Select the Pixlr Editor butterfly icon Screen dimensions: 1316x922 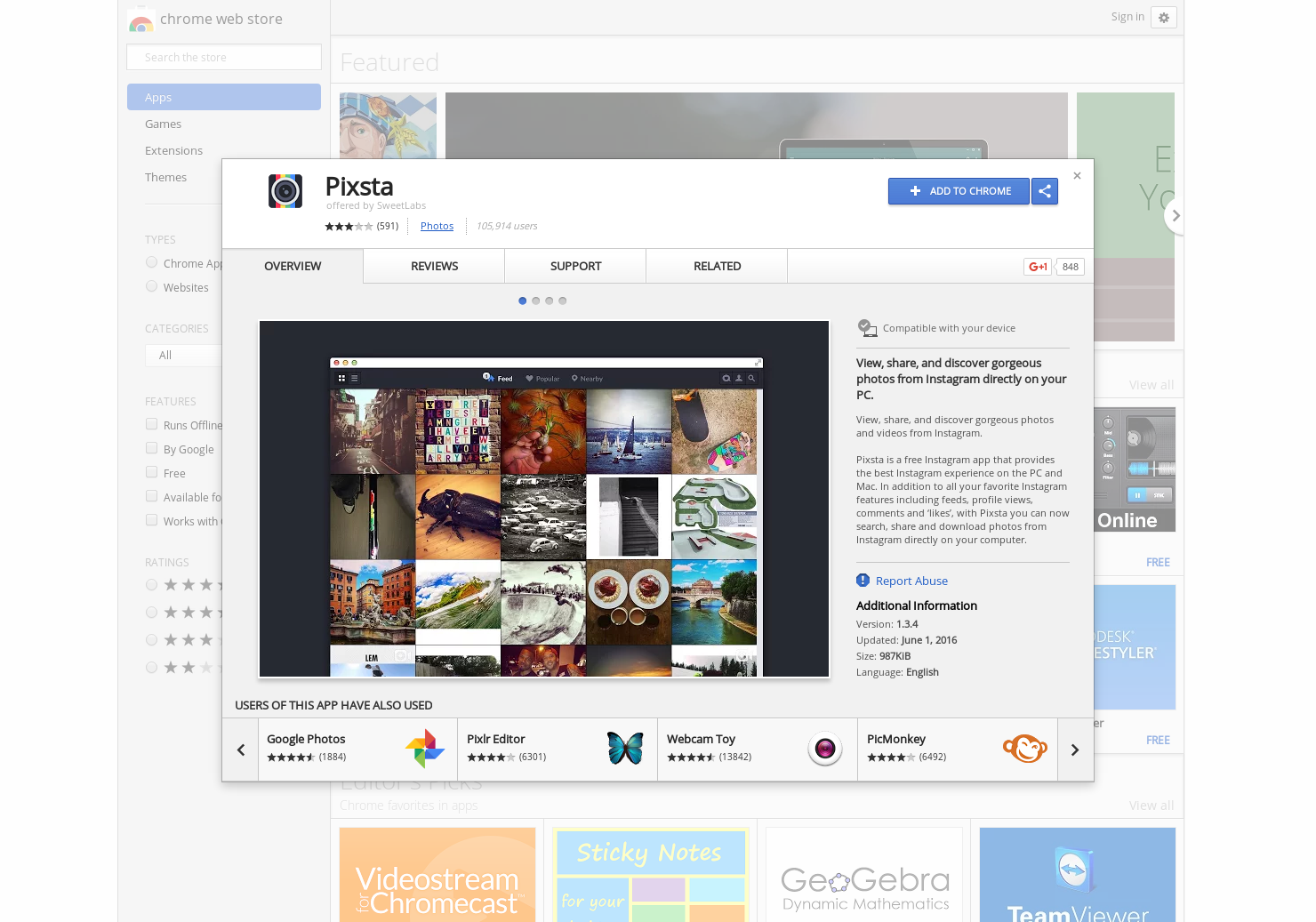pyautogui.click(x=626, y=749)
